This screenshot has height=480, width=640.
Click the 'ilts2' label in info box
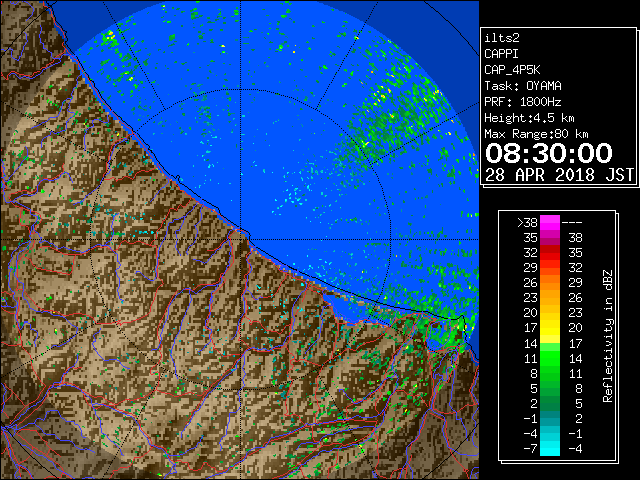(502, 38)
